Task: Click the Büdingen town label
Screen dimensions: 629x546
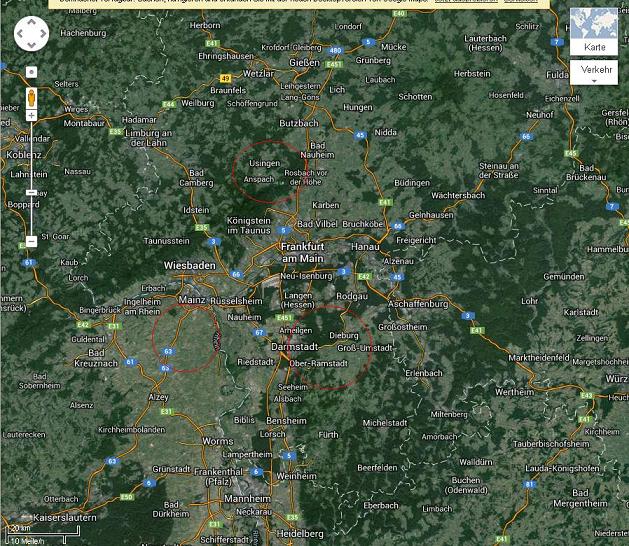Action: tap(412, 183)
